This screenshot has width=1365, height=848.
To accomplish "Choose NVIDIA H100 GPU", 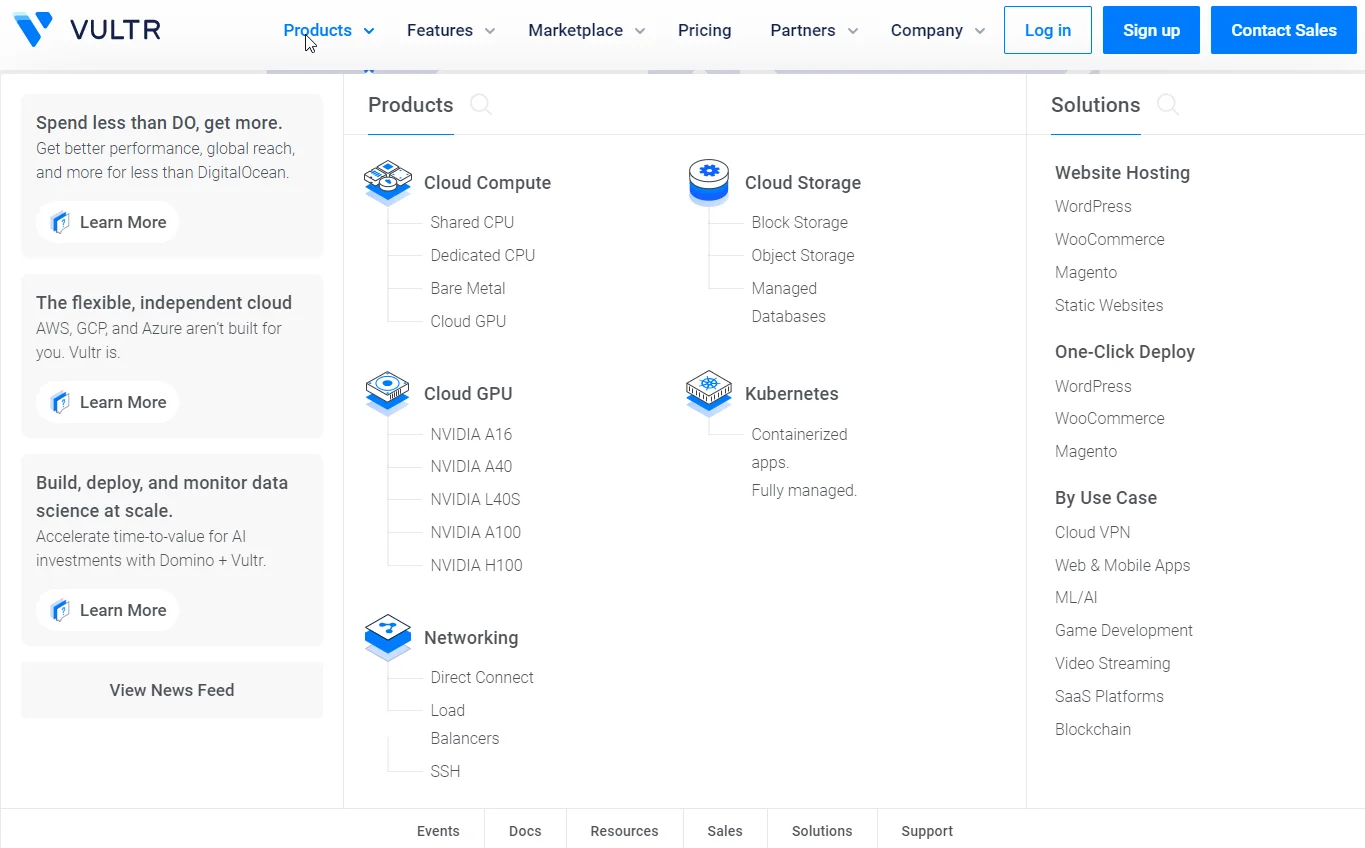I will (x=477, y=565).
